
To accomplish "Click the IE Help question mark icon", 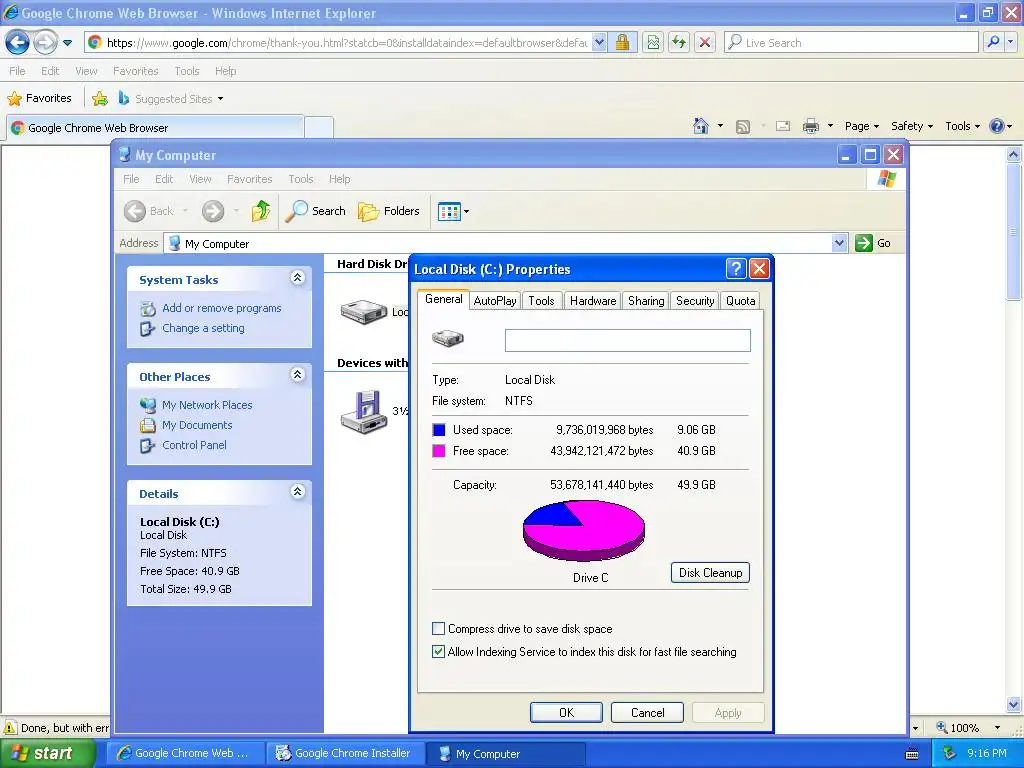I will coord(997,126).
